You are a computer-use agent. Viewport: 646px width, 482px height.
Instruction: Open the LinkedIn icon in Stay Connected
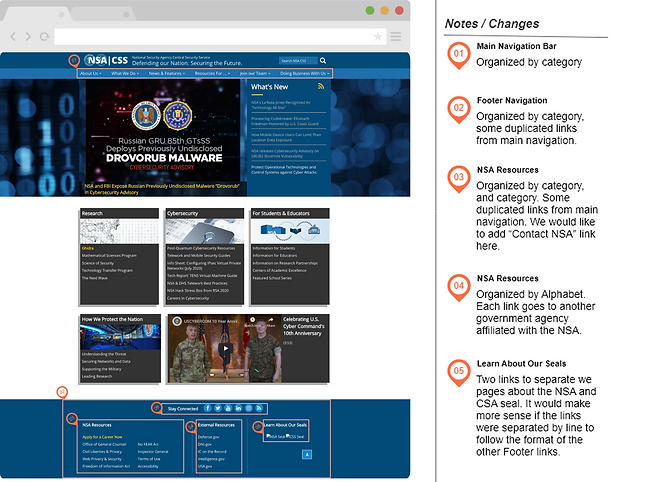pos(239,408)
